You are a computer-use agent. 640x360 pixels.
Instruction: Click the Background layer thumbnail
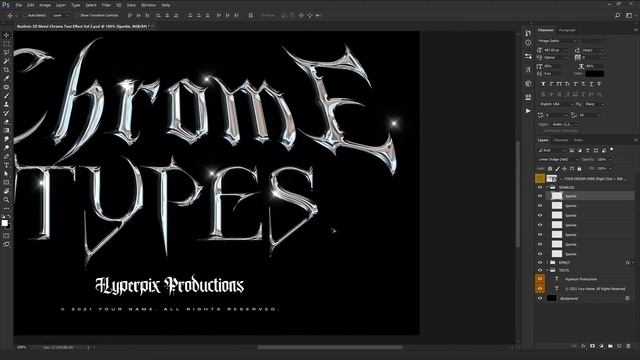(x=551, y=298)
